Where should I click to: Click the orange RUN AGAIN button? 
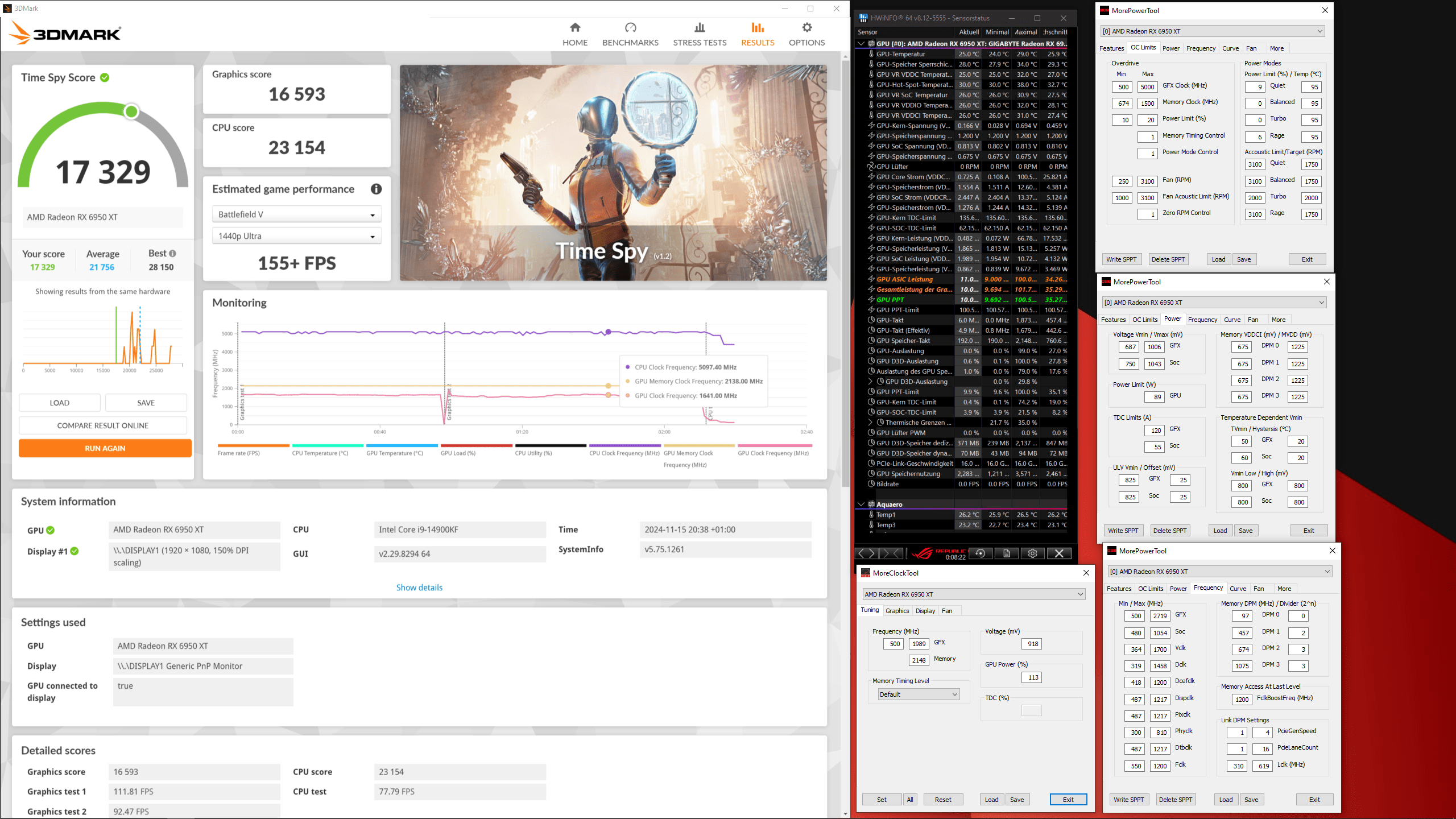click(105, 448)
